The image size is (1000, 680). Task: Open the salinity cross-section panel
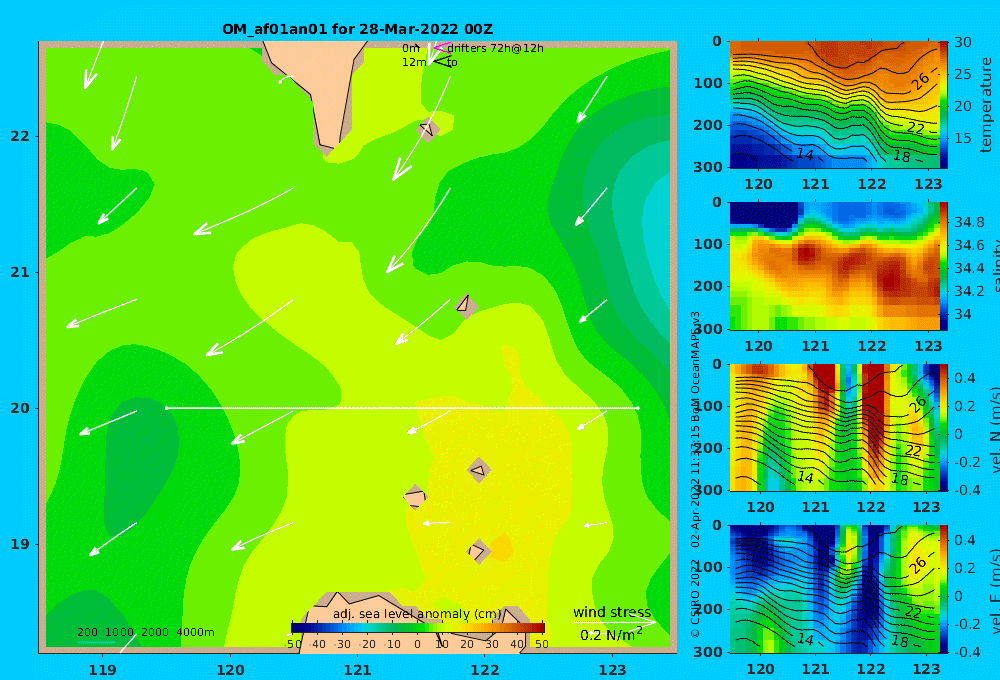point(834,266)
